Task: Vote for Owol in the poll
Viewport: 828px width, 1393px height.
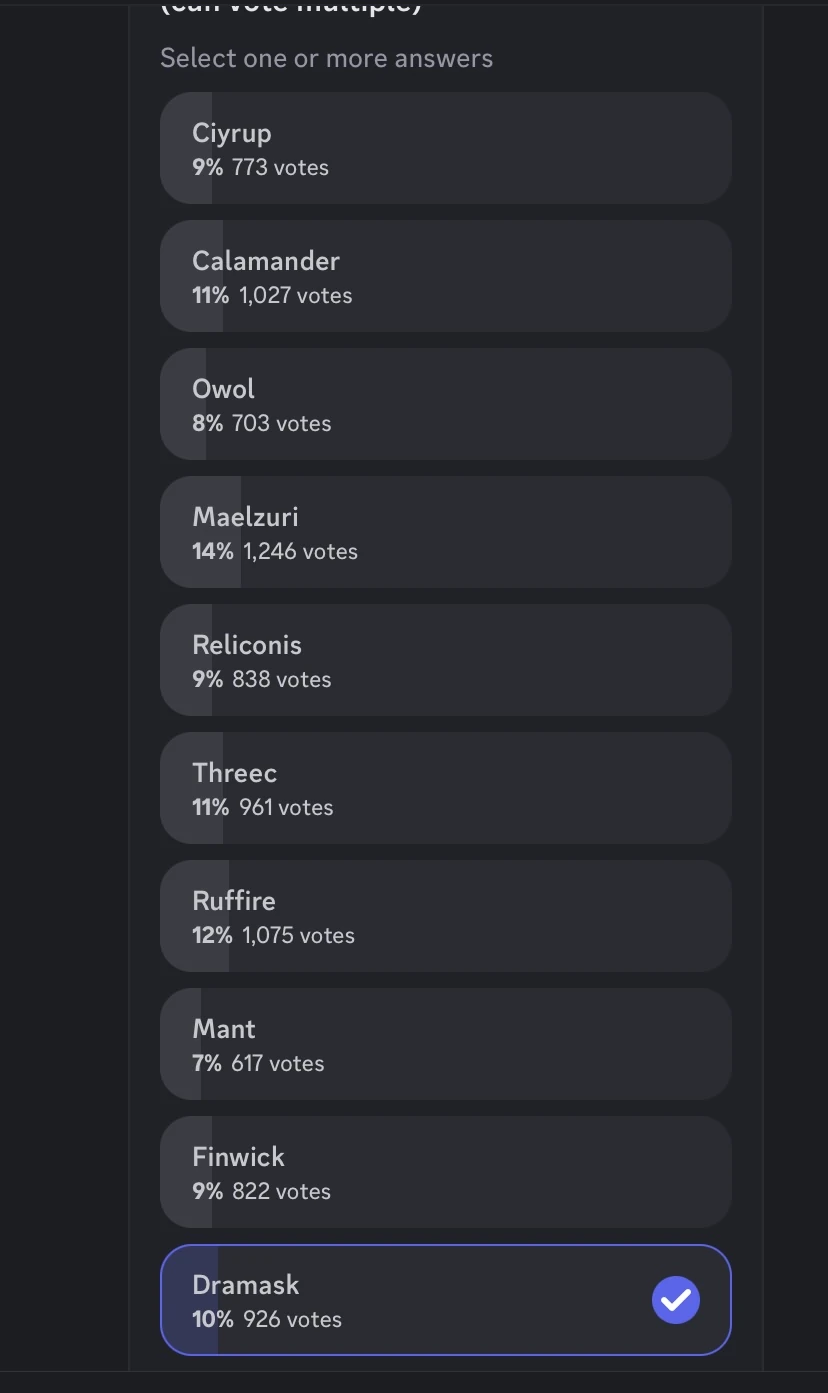Action: click(x=445, y=404)
